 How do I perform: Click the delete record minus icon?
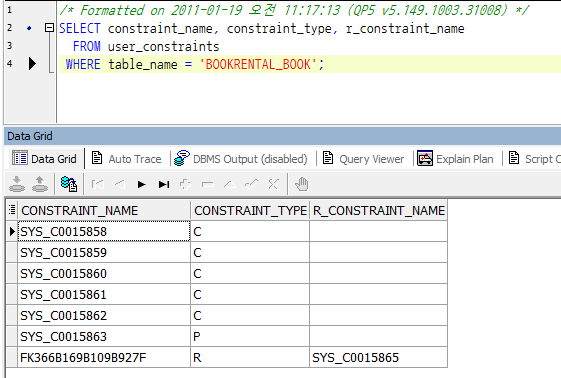[x=208, y=185]
